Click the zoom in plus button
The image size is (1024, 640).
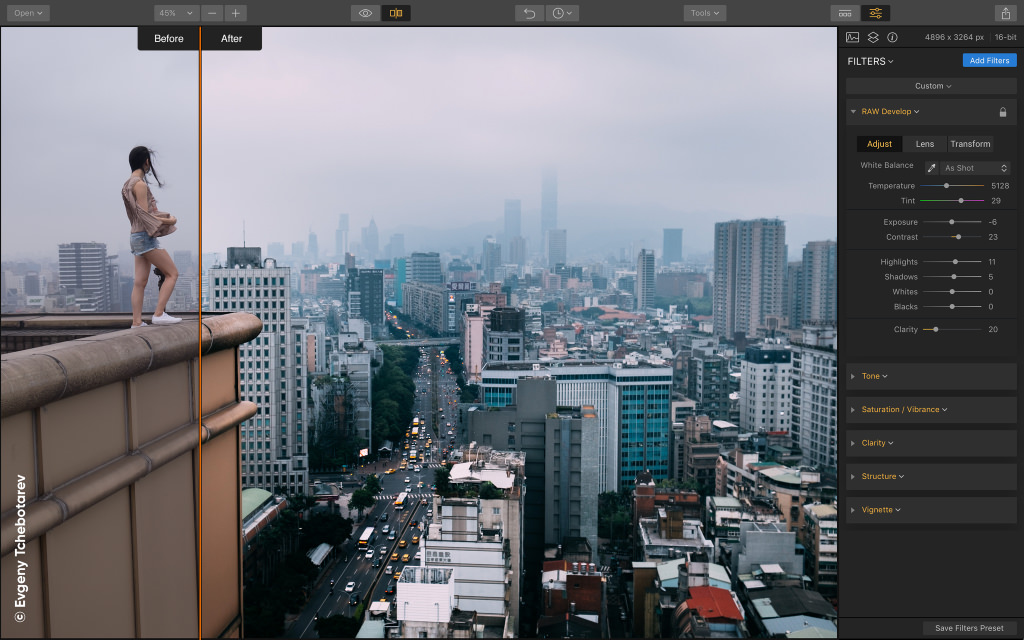click(x=236, y=13)
